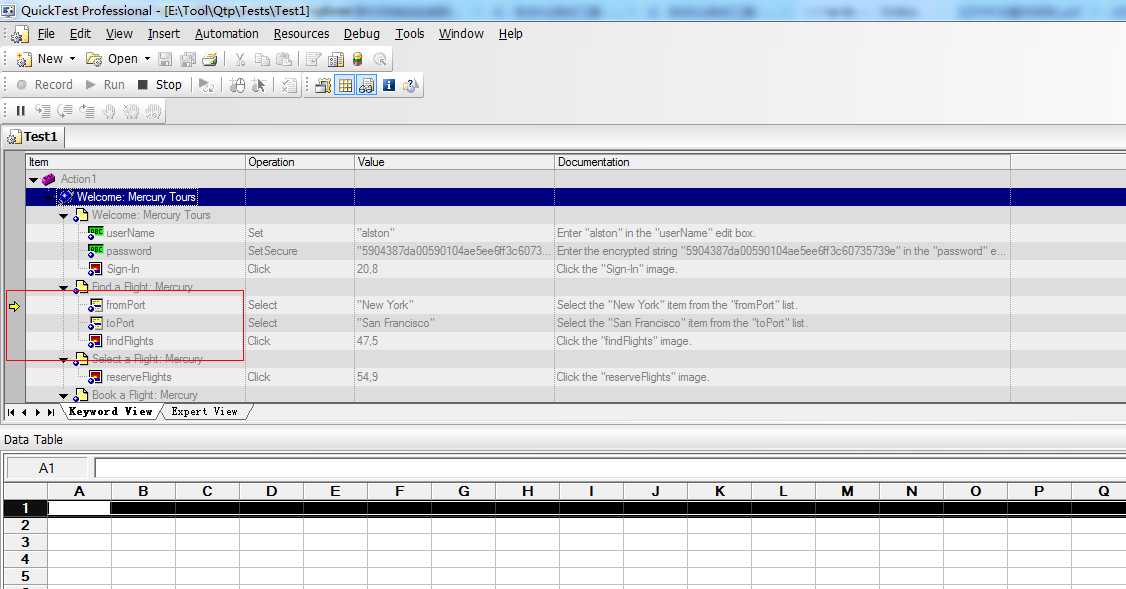The width and height of the screenshot is (1126, 589).
Task: Click the Data Table formula input field
Action: 610,468
